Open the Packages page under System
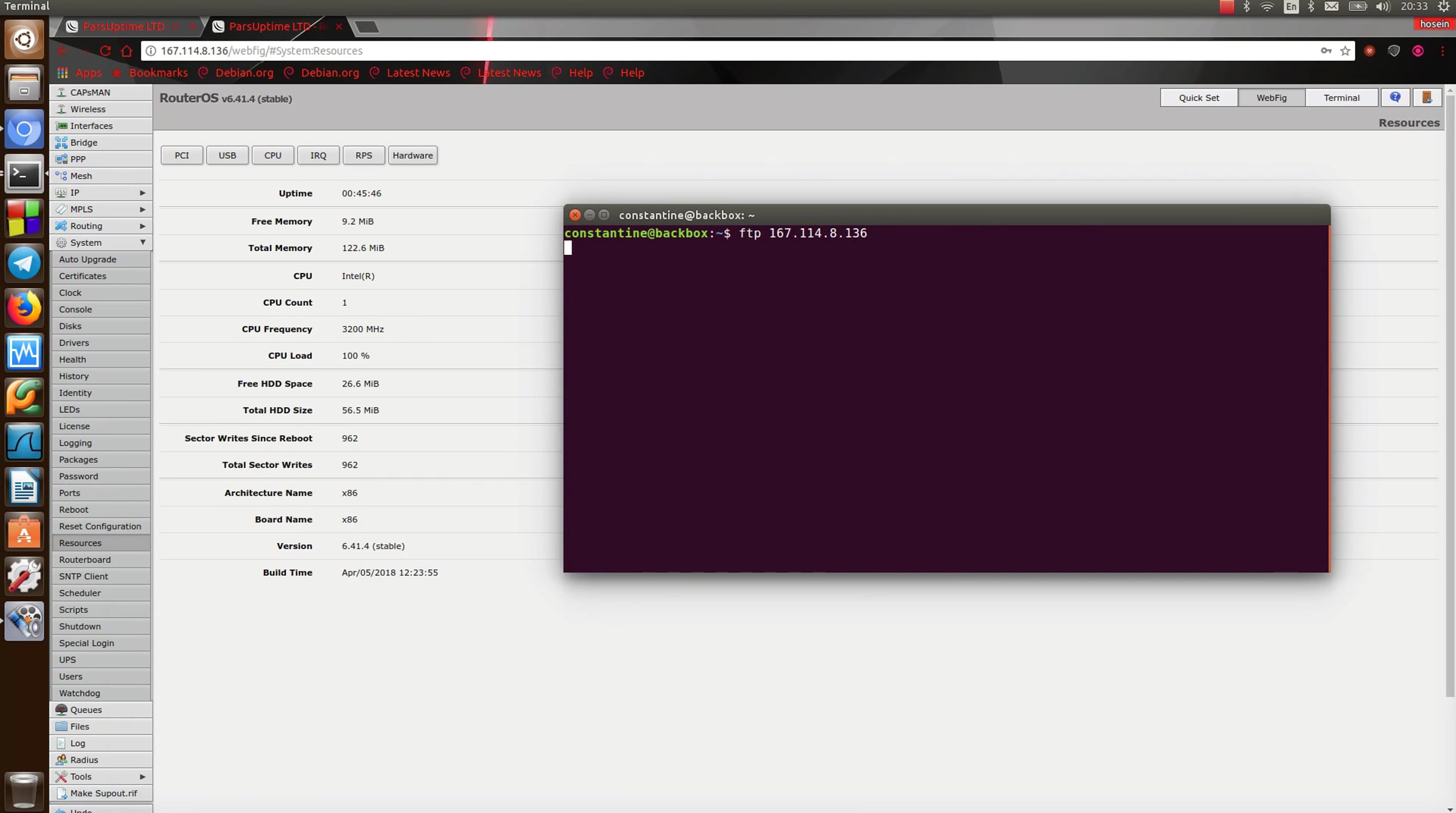1456x813 pixels. point(101,460)
